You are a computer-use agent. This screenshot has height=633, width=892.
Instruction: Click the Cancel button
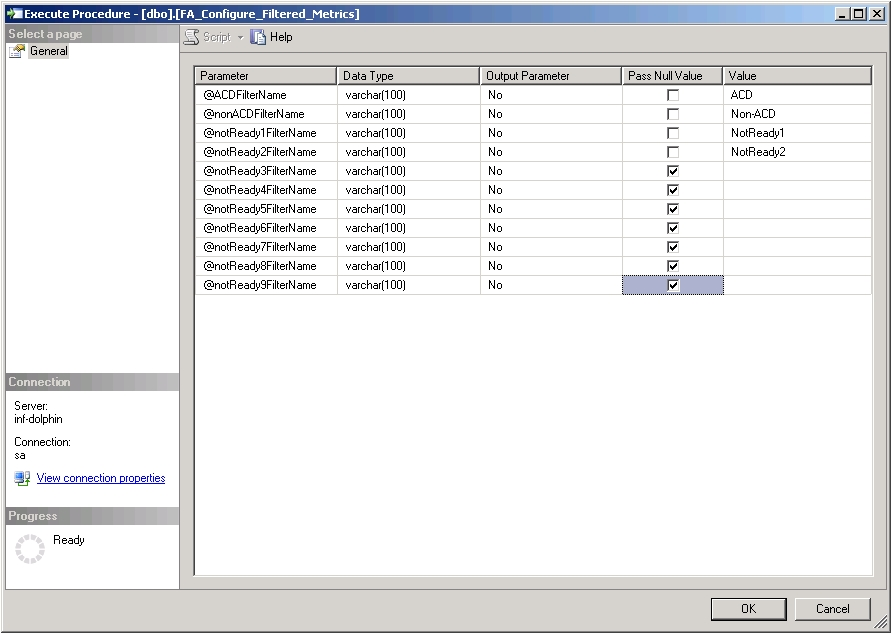tap(832, 609)
